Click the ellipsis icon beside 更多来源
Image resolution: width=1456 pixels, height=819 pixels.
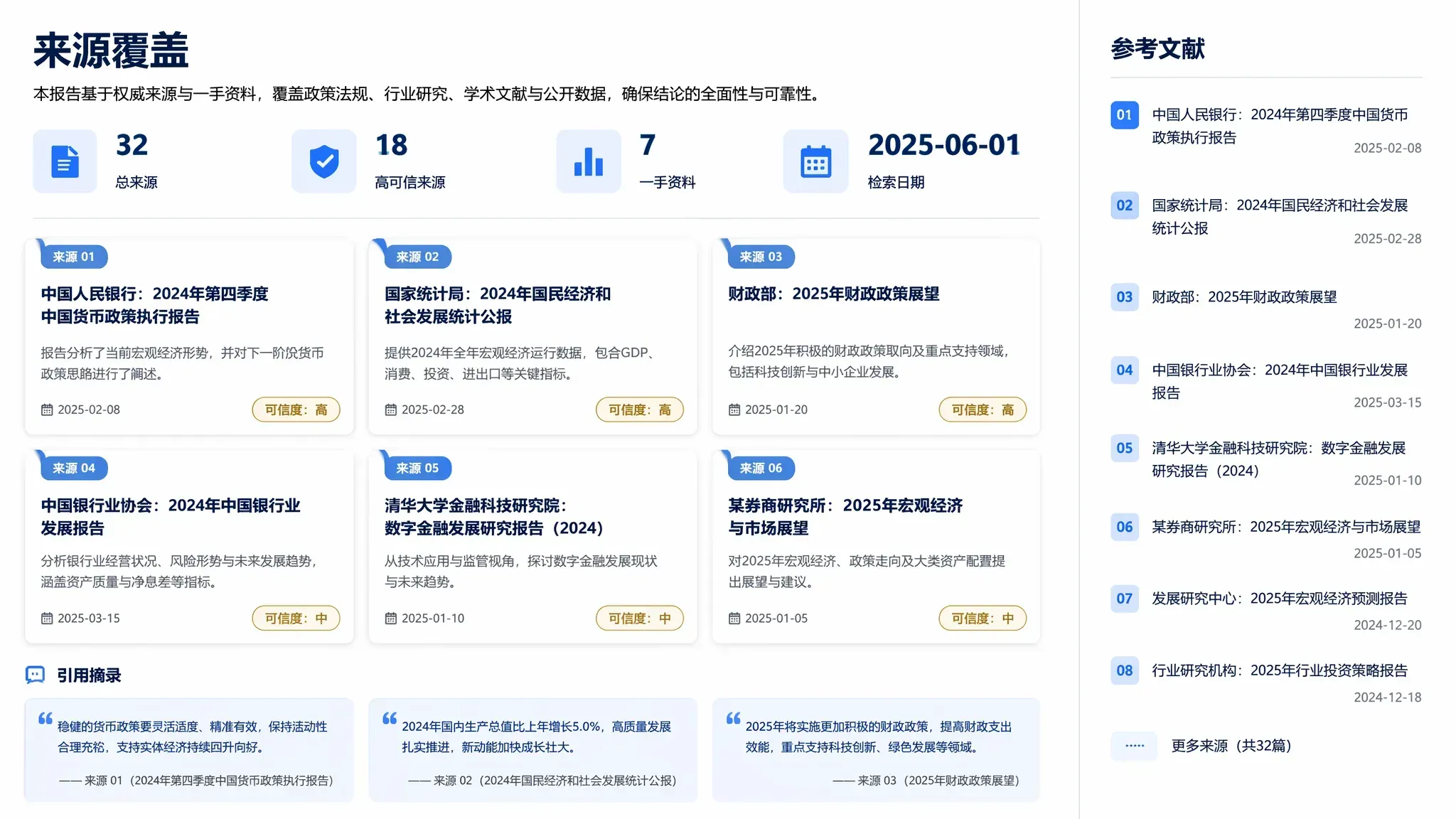(1135, 746)
